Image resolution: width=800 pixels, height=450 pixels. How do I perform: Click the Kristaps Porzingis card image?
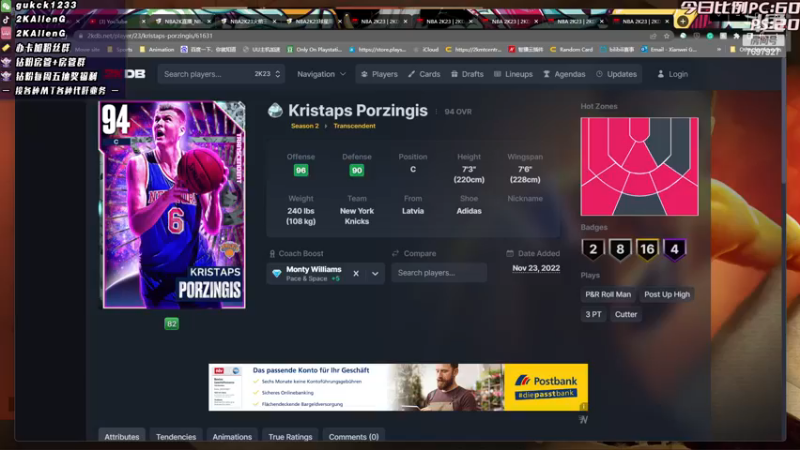[x=174, y=205]
